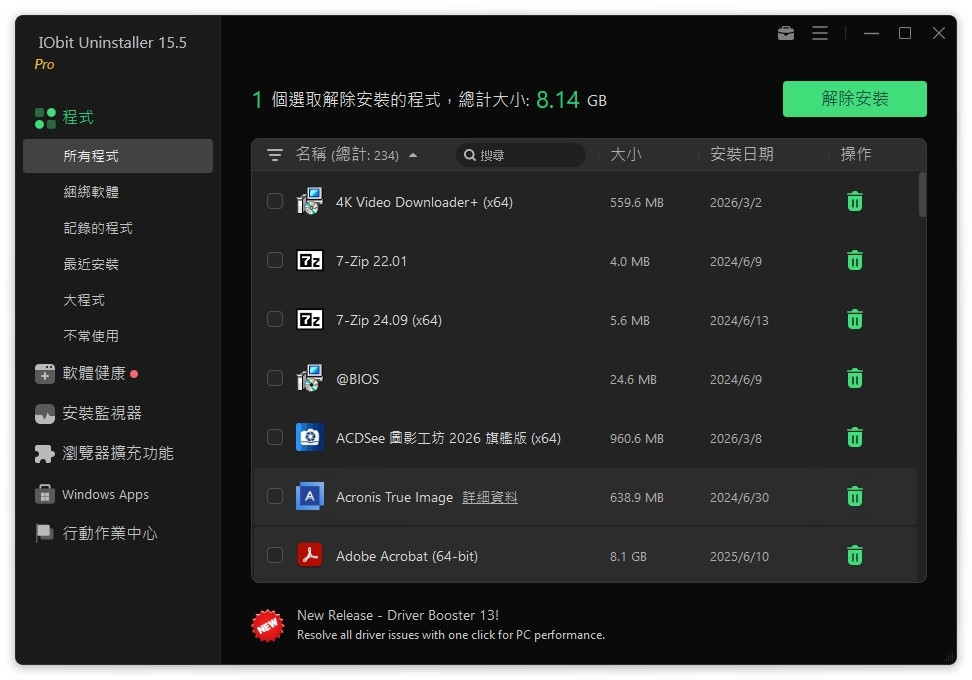Click the ACDSee camera app icon
The height and width of the screenshot is (680, 972).
click(309, 437)
